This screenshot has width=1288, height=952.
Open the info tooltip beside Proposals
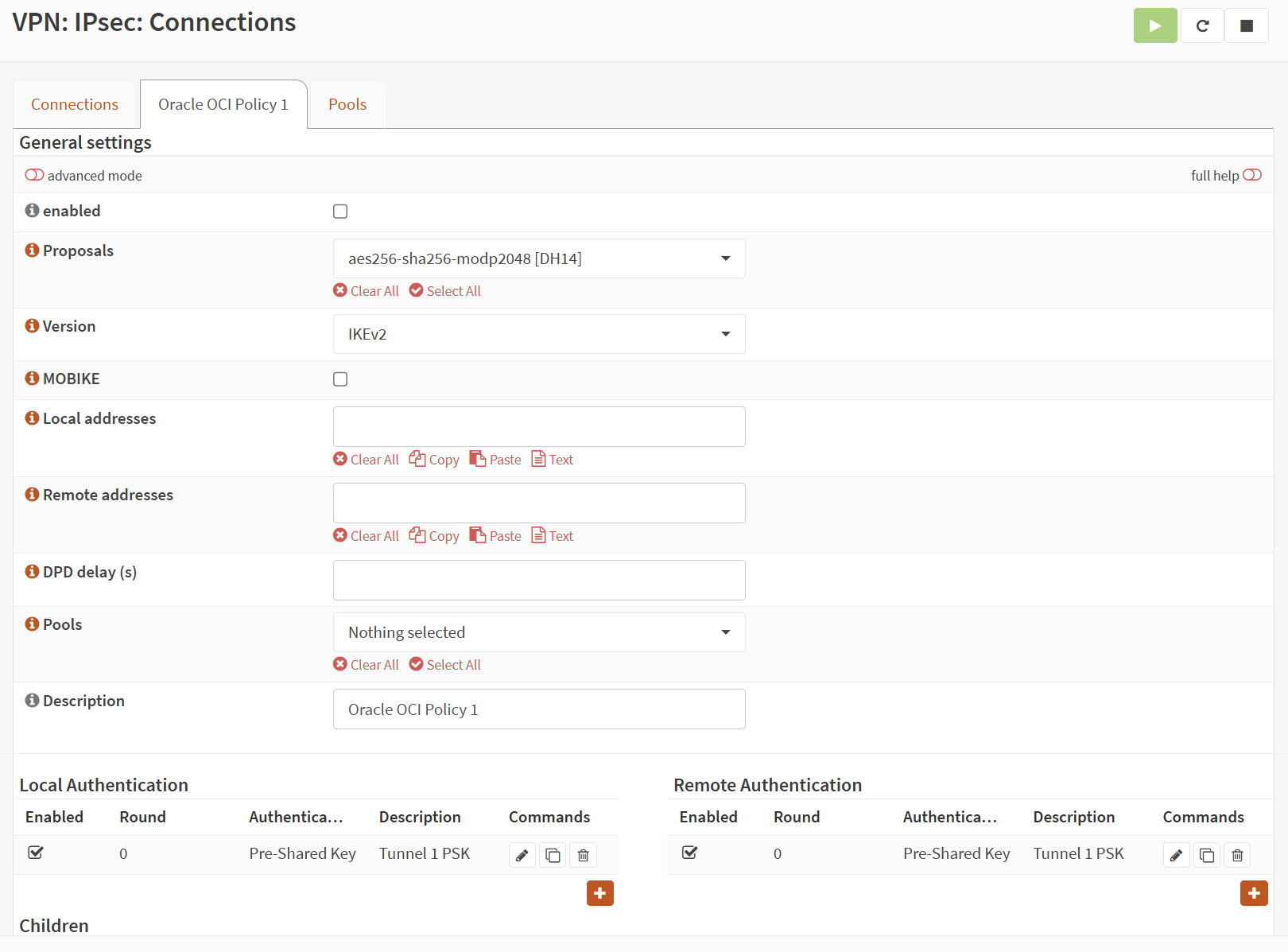coord(31,249)
